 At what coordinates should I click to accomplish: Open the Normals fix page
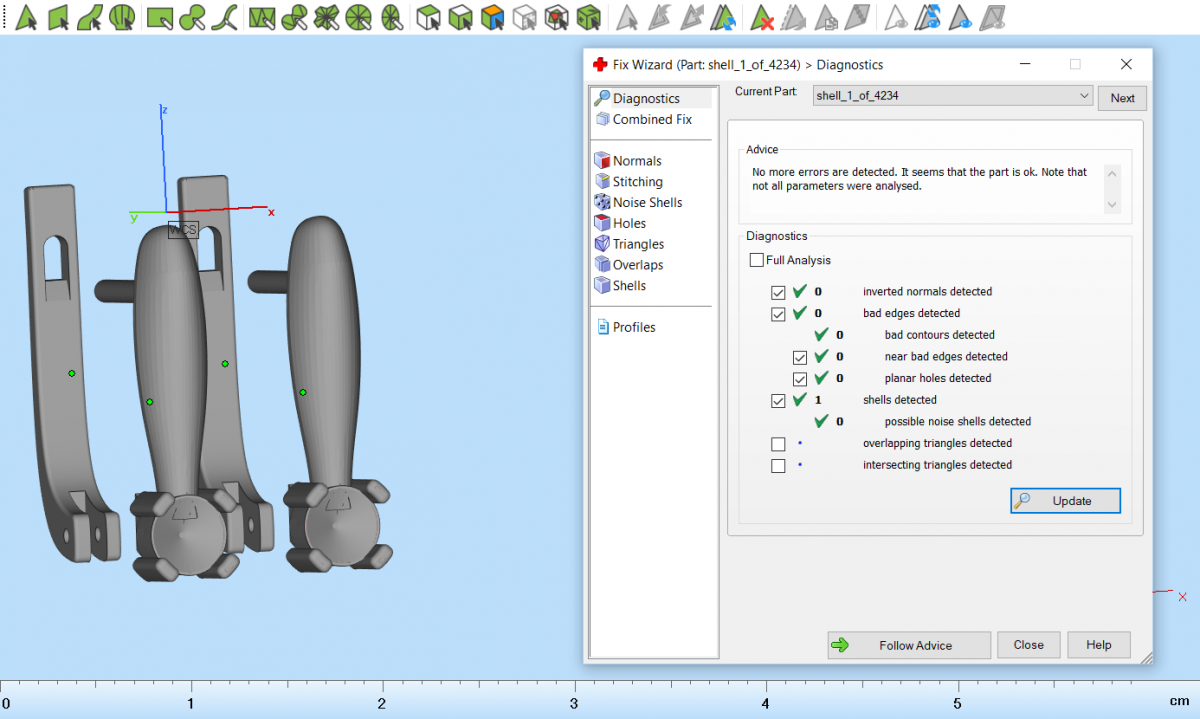[636, 161]
